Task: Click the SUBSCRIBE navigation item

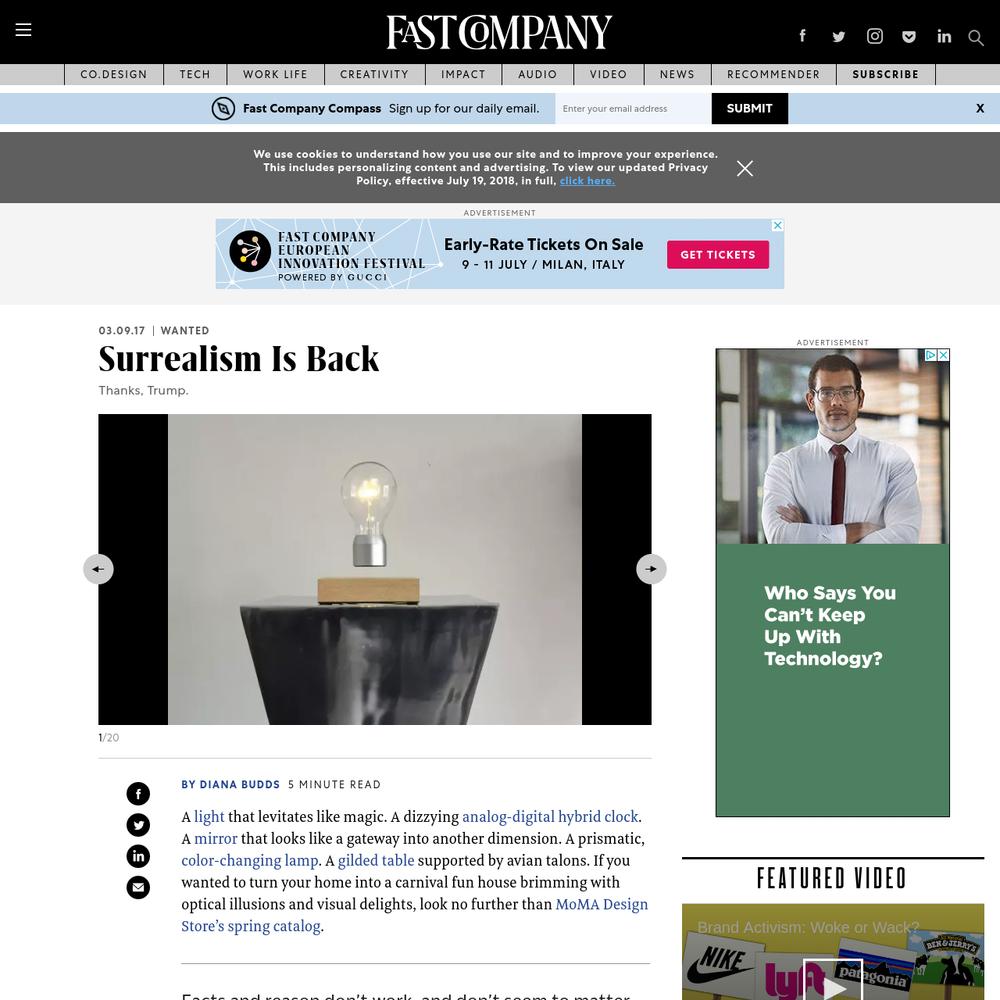Action: (885, 74)
